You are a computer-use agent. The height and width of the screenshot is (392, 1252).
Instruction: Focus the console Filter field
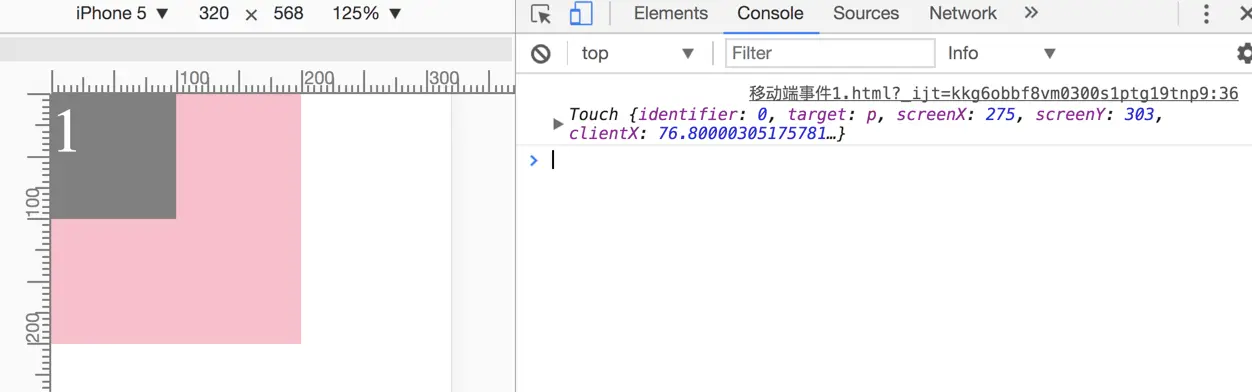click(x=830, y=53)
